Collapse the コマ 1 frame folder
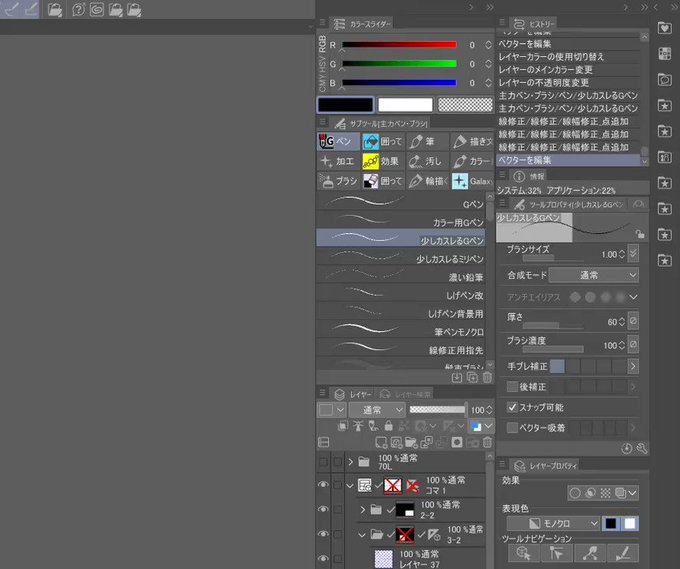680x569 pixels. tap(350, 486)
